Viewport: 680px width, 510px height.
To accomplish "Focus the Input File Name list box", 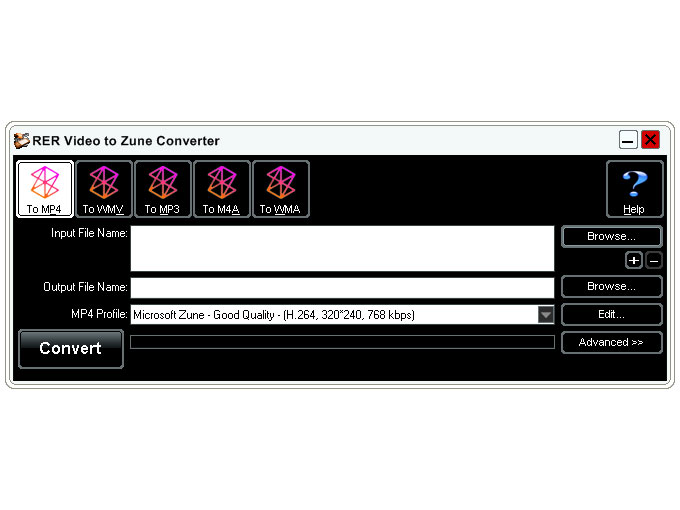I will click(x=342, y=248).
